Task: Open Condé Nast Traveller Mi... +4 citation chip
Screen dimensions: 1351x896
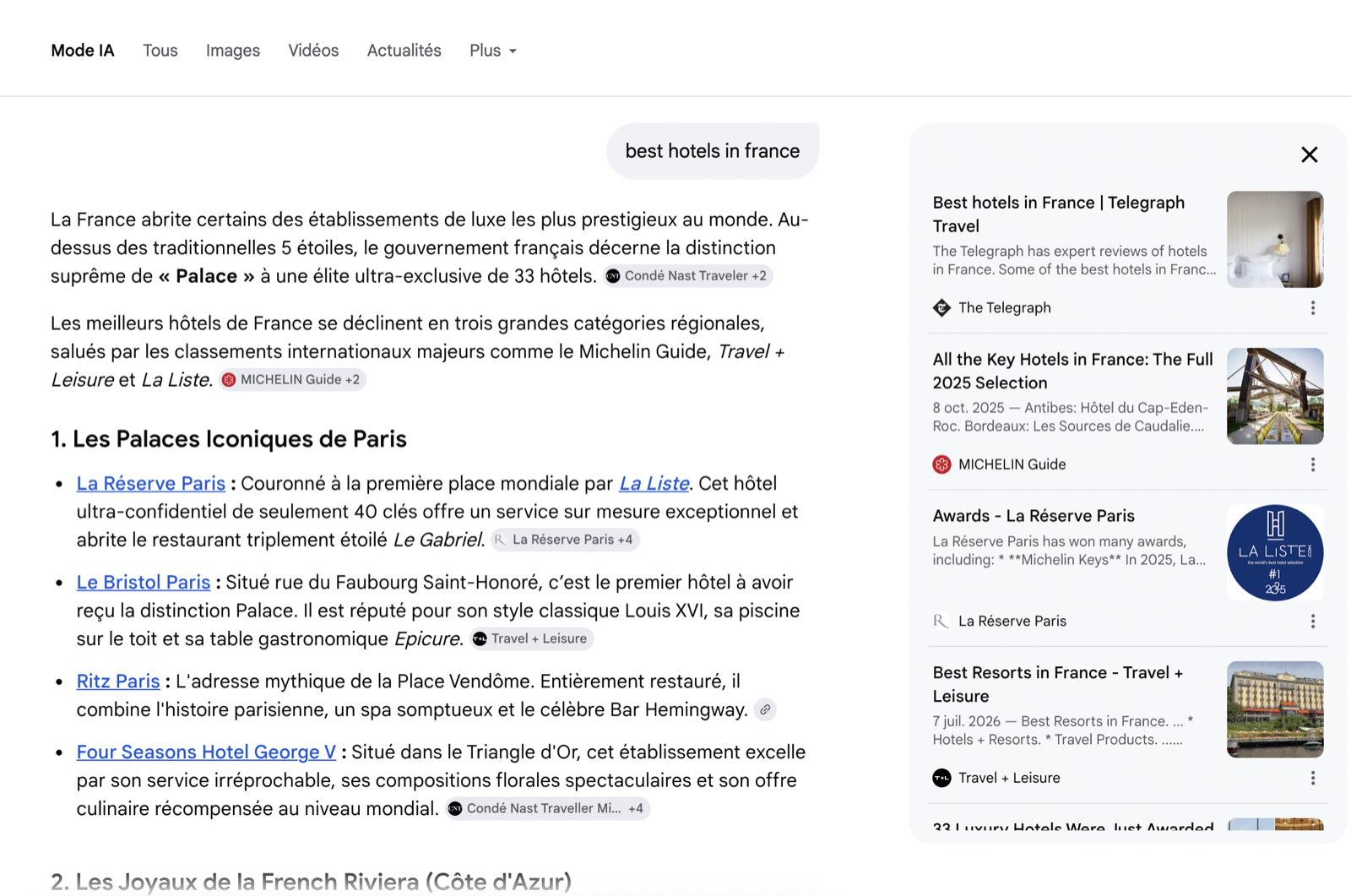Action: click(x=547, y=808)
